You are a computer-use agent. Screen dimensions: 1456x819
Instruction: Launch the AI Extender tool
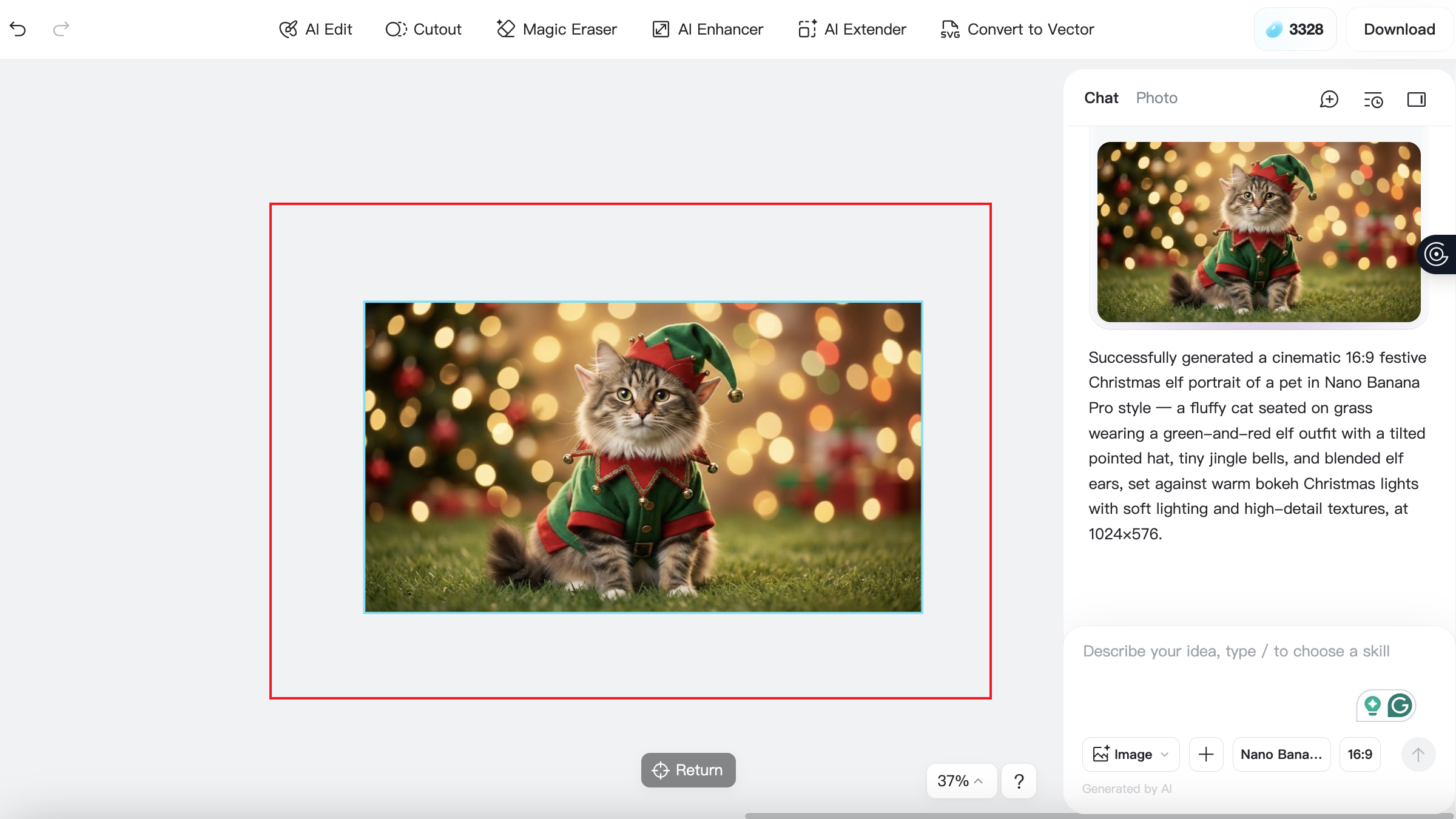(x=852, y=29)
